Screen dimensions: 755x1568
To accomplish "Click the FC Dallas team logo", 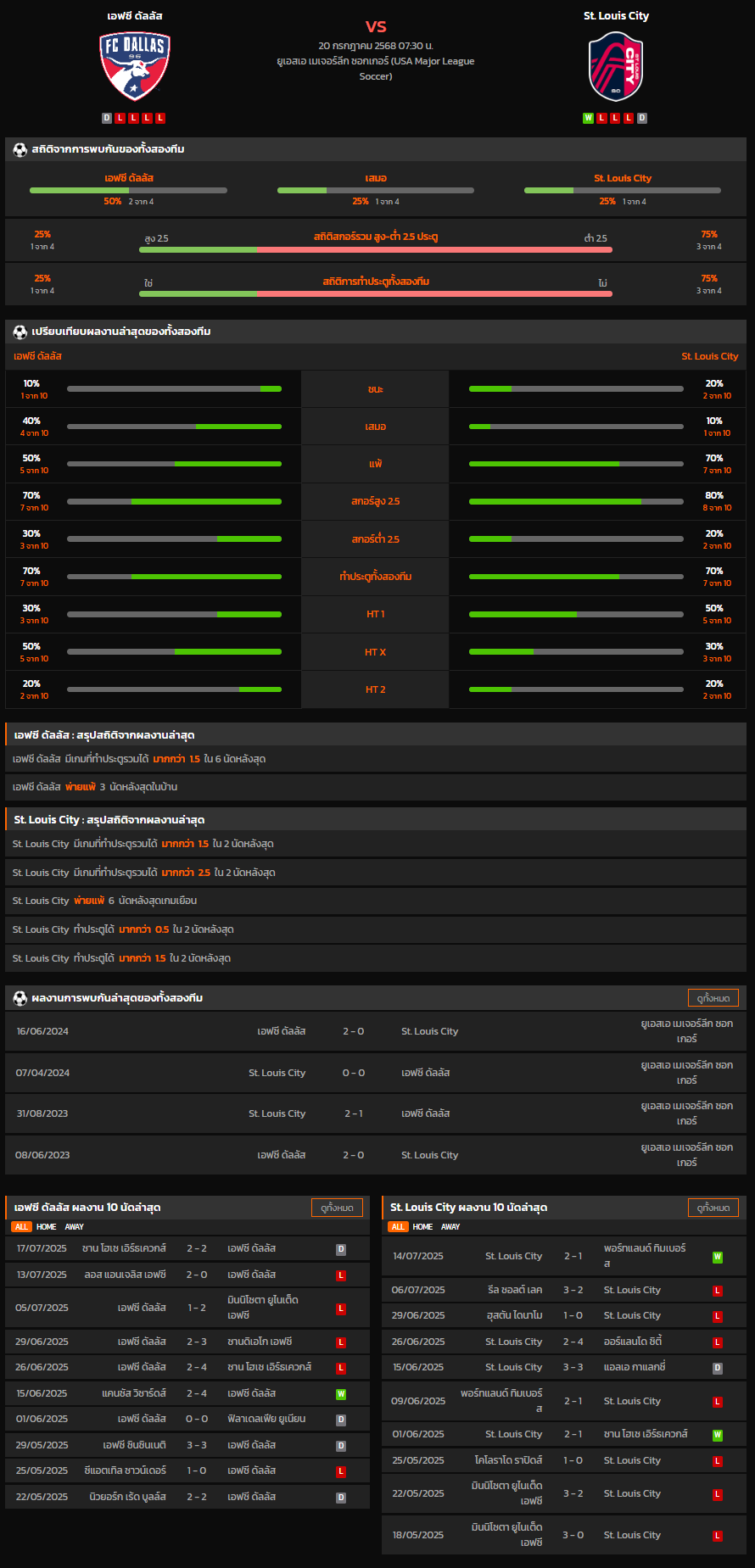I will coord(135,66).
